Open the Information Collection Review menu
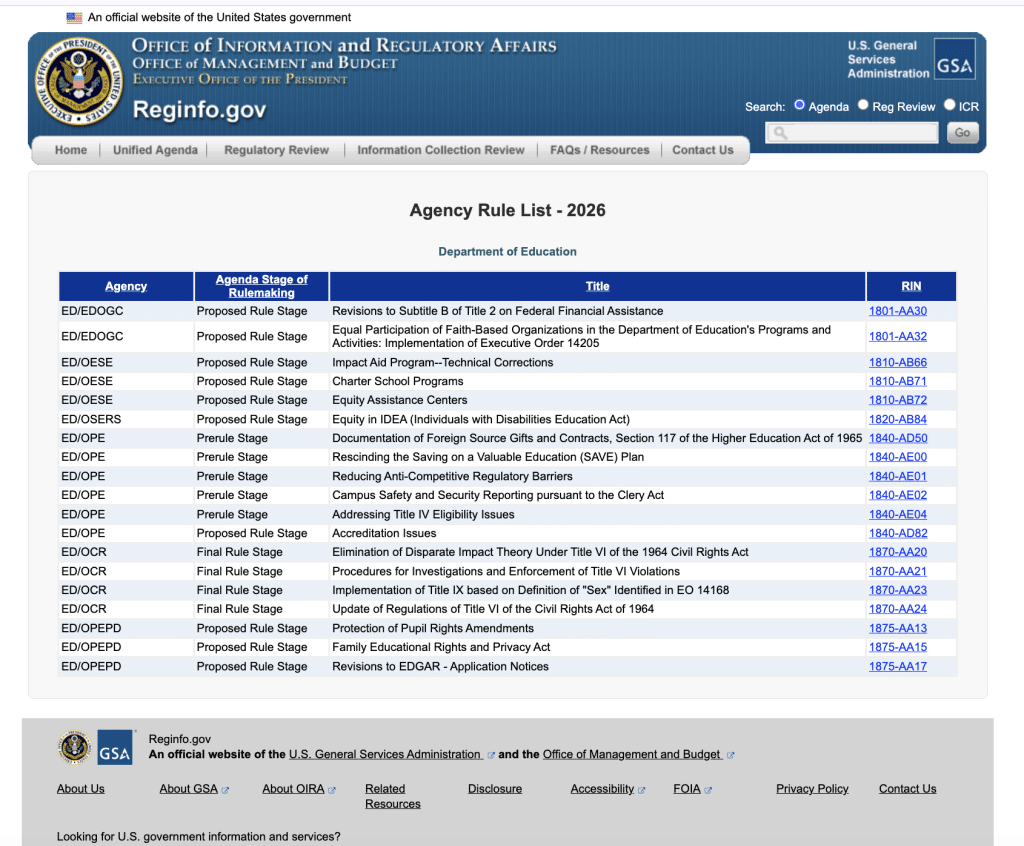 pyautogui.click(x=441, y=150)
